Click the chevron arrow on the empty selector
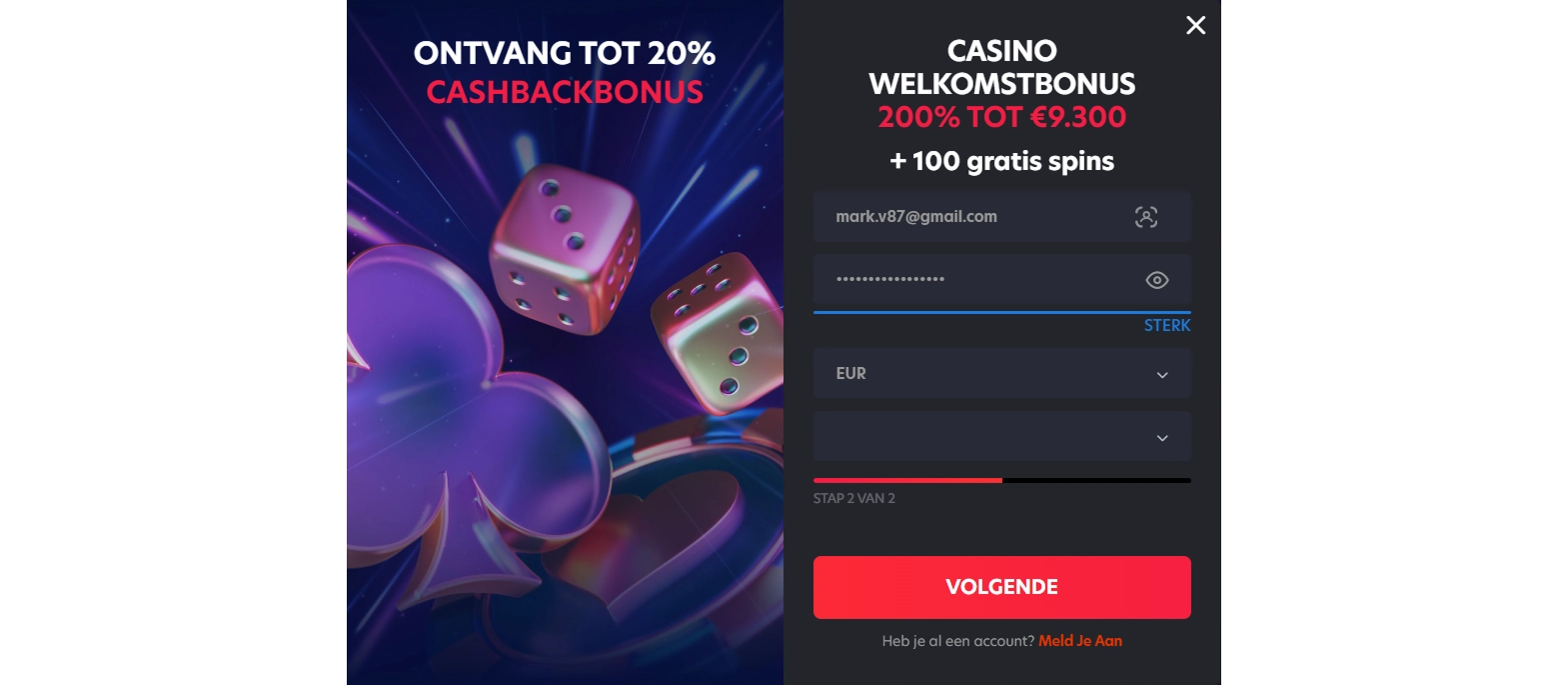Screen dimensions: 1568x685 [x=1162, y=438]
